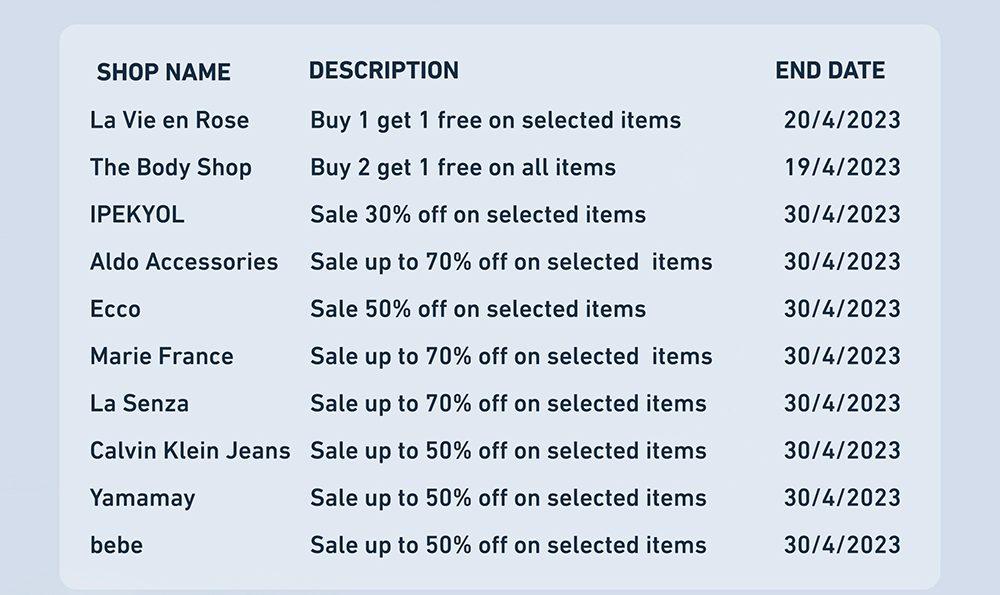
Task: Open the Marie France entry
Action: (x=161, y=356)
